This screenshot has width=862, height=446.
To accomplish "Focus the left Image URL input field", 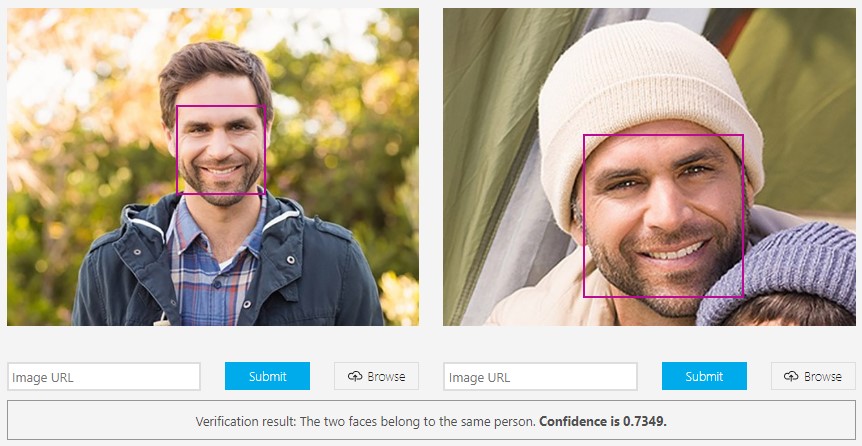I will [x=104, y=377].
